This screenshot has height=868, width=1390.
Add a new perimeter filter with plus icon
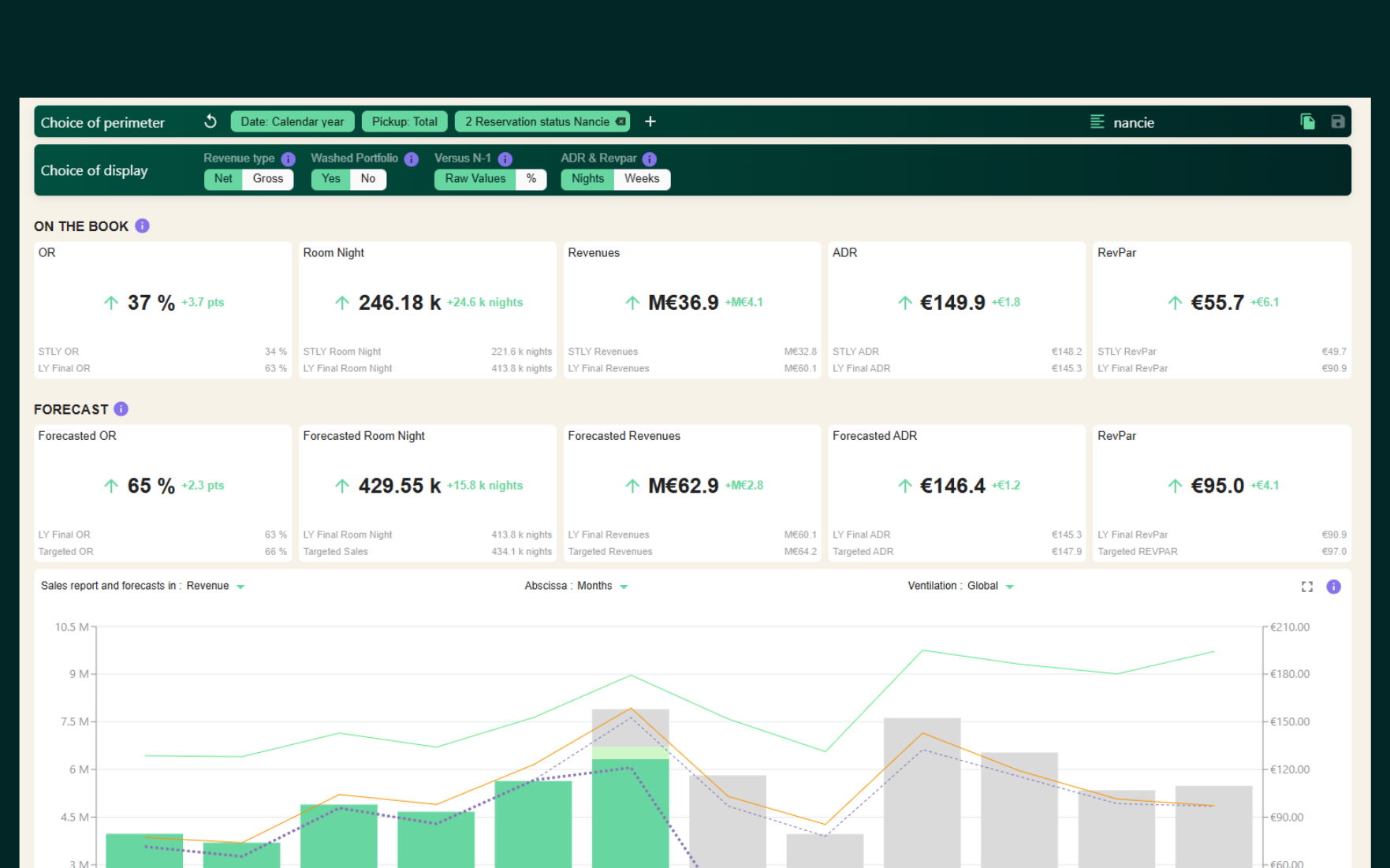click(x=650, y=121)
